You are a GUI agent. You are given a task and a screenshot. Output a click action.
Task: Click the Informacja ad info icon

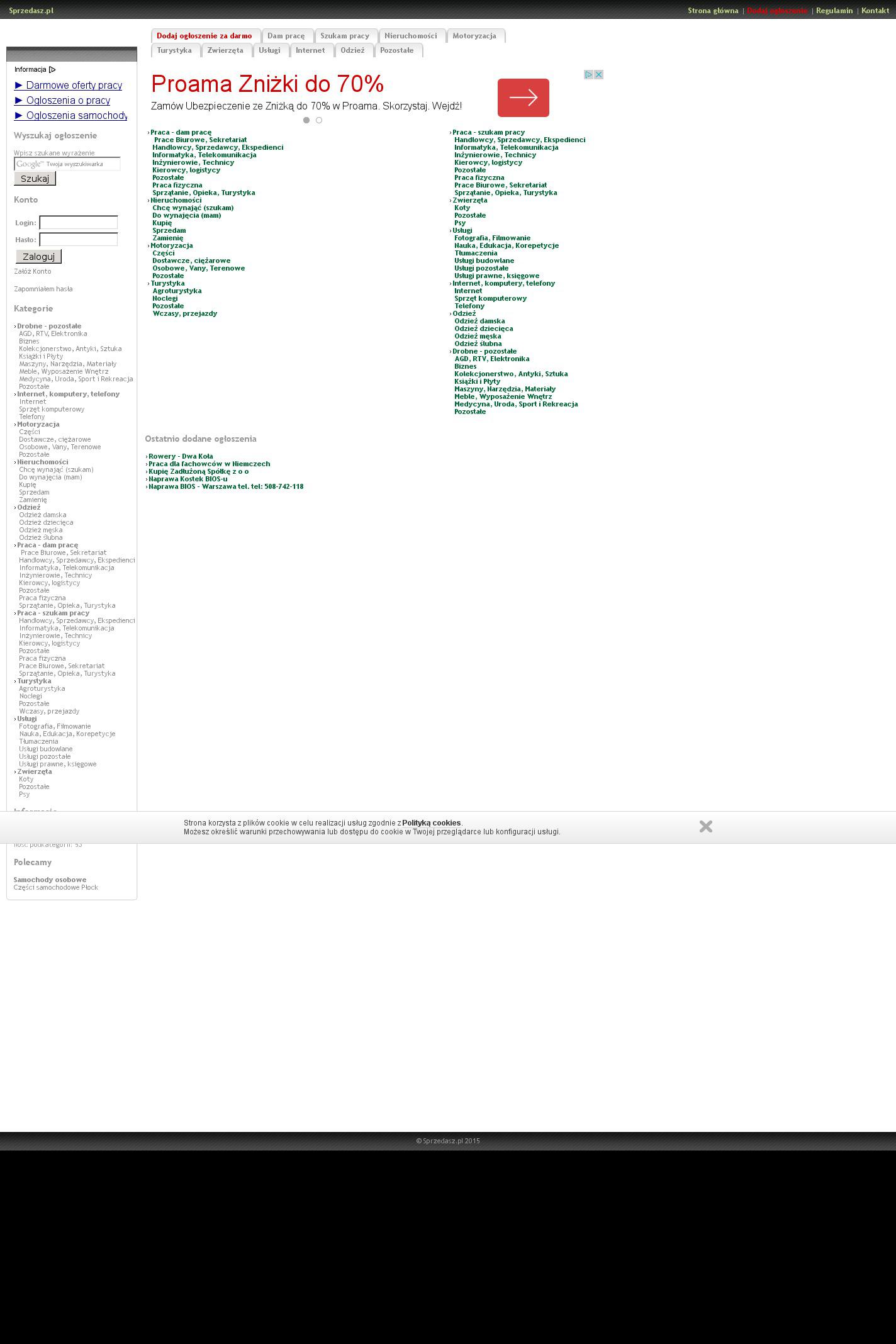(x=52, y=70)
